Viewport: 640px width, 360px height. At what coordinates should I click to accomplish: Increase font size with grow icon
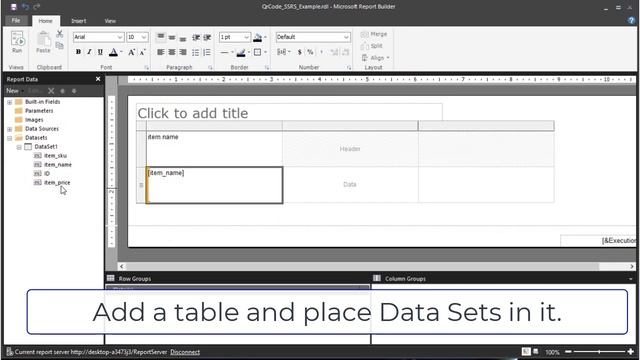[131, 52]
